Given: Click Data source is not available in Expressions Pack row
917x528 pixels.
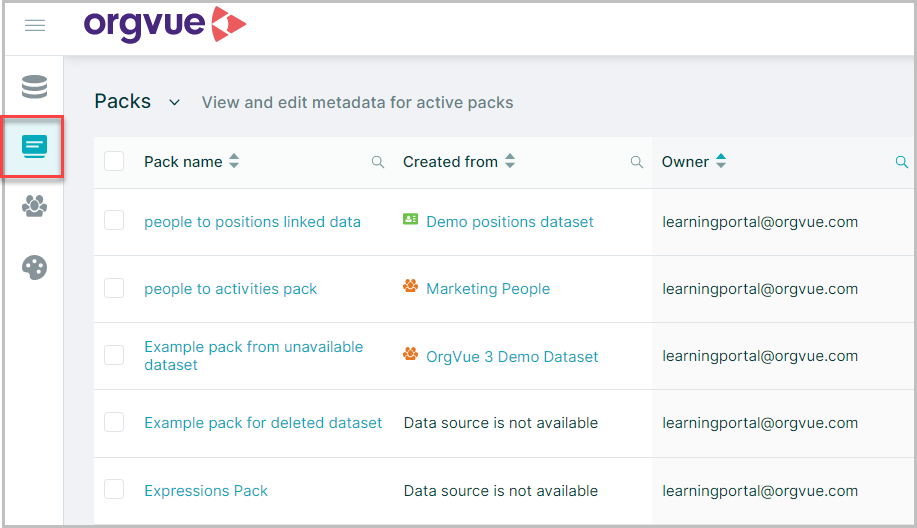Looking at the screenshot, I should [x=501, y=491].
